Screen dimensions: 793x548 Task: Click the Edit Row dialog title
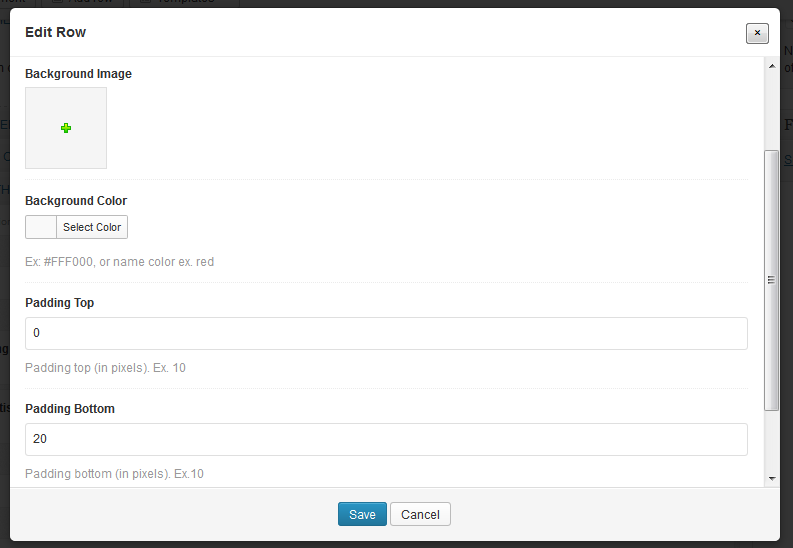pos(55,32)
